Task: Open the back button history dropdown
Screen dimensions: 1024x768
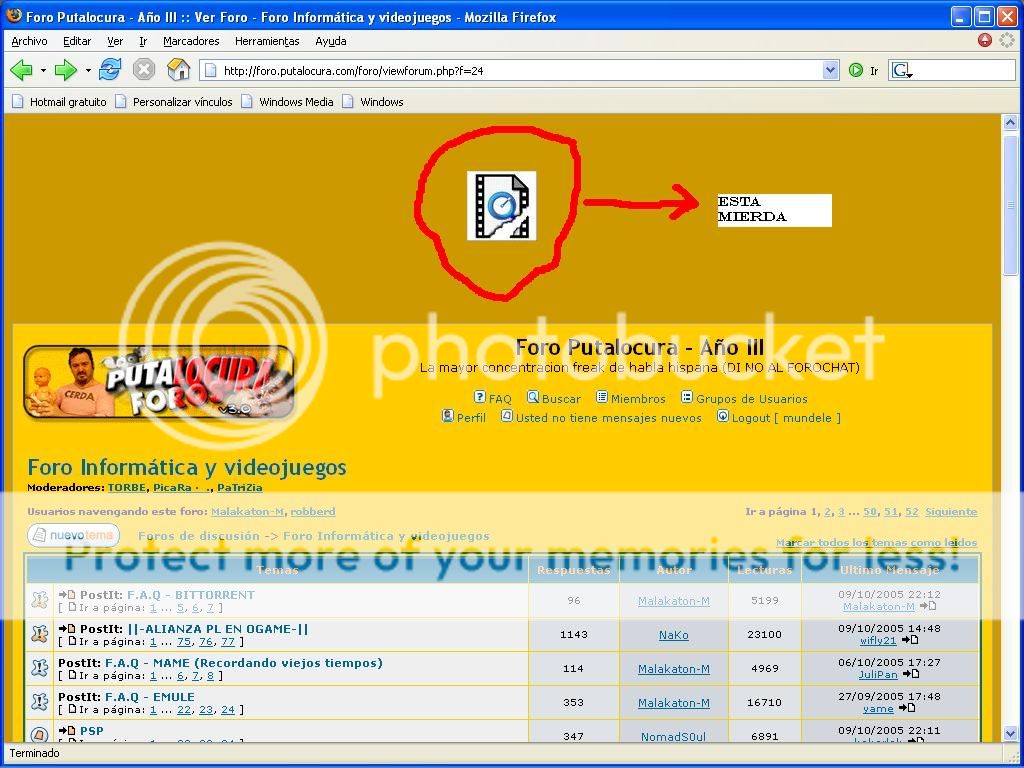Action: [43, 70]
